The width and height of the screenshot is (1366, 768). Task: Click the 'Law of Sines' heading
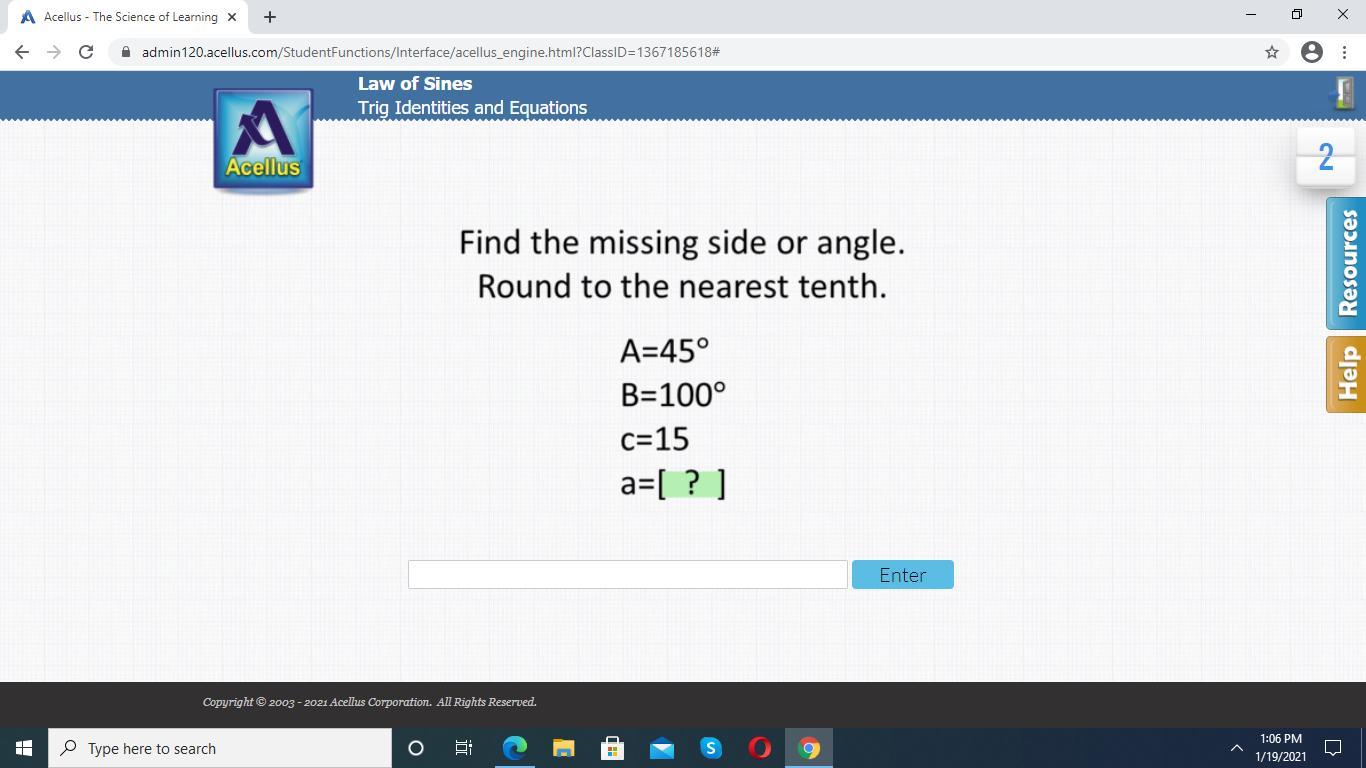pos(415,84)
